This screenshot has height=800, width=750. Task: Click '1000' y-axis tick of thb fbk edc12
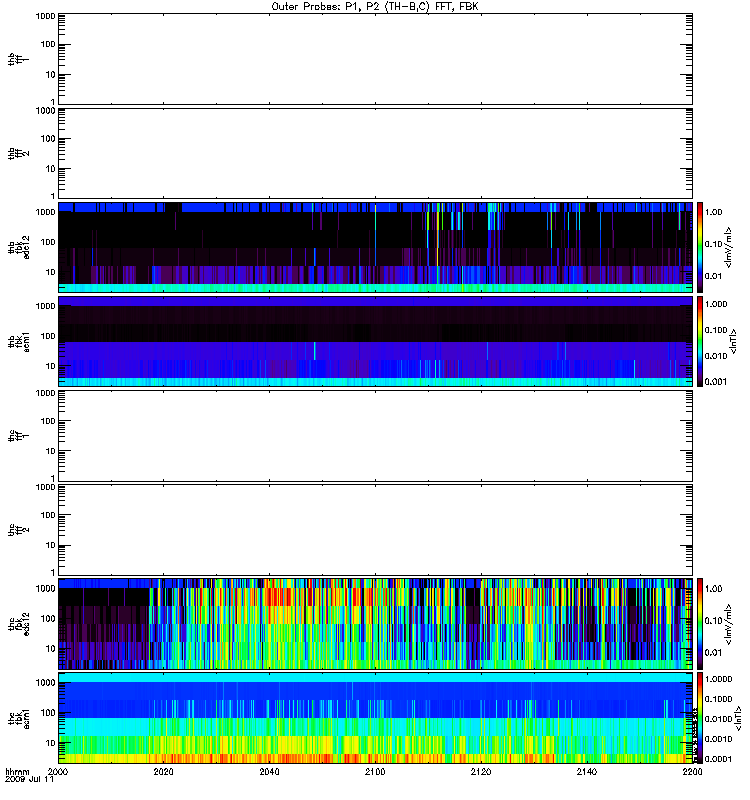click(45, 212)
